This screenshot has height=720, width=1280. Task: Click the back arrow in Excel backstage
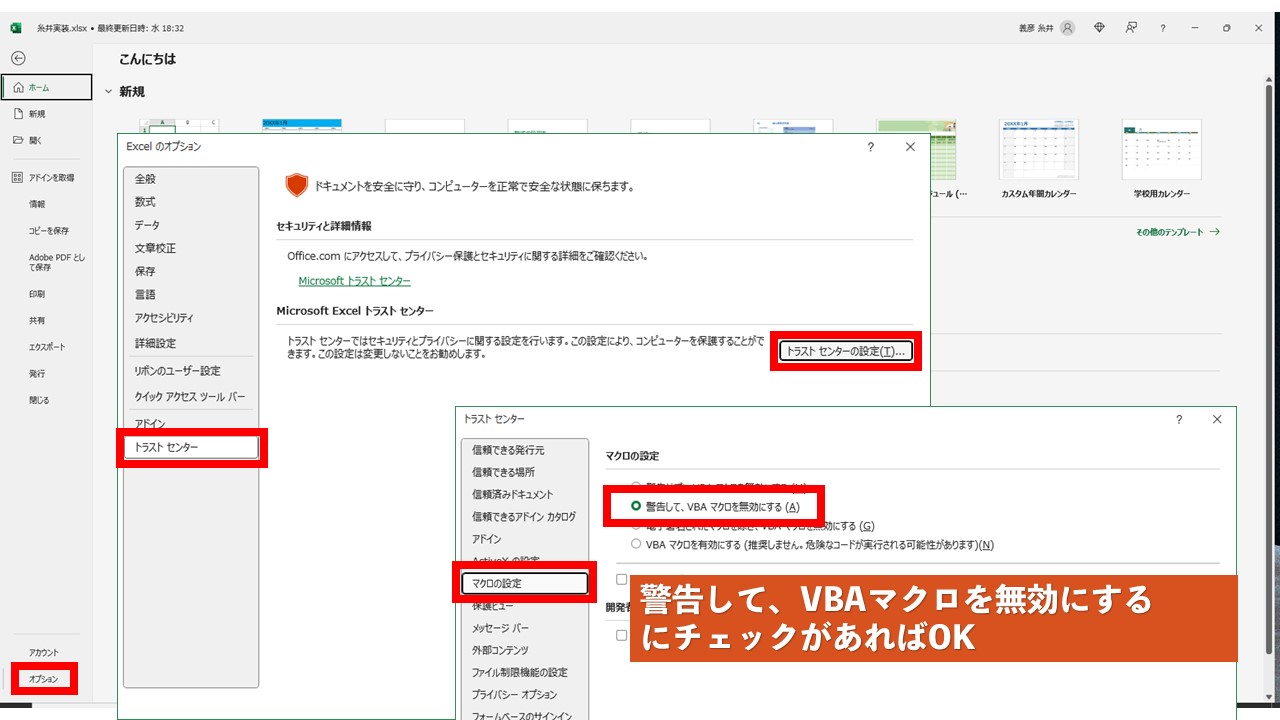point(18,58)
